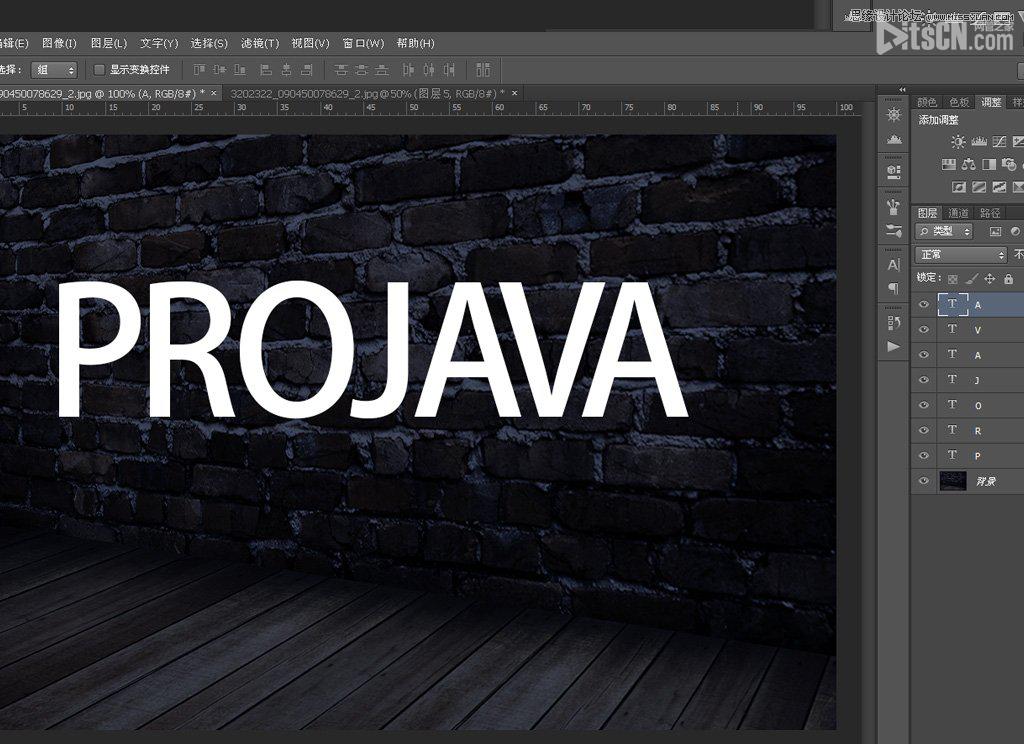Click Align Bottom Edges icon

point(240,69)
